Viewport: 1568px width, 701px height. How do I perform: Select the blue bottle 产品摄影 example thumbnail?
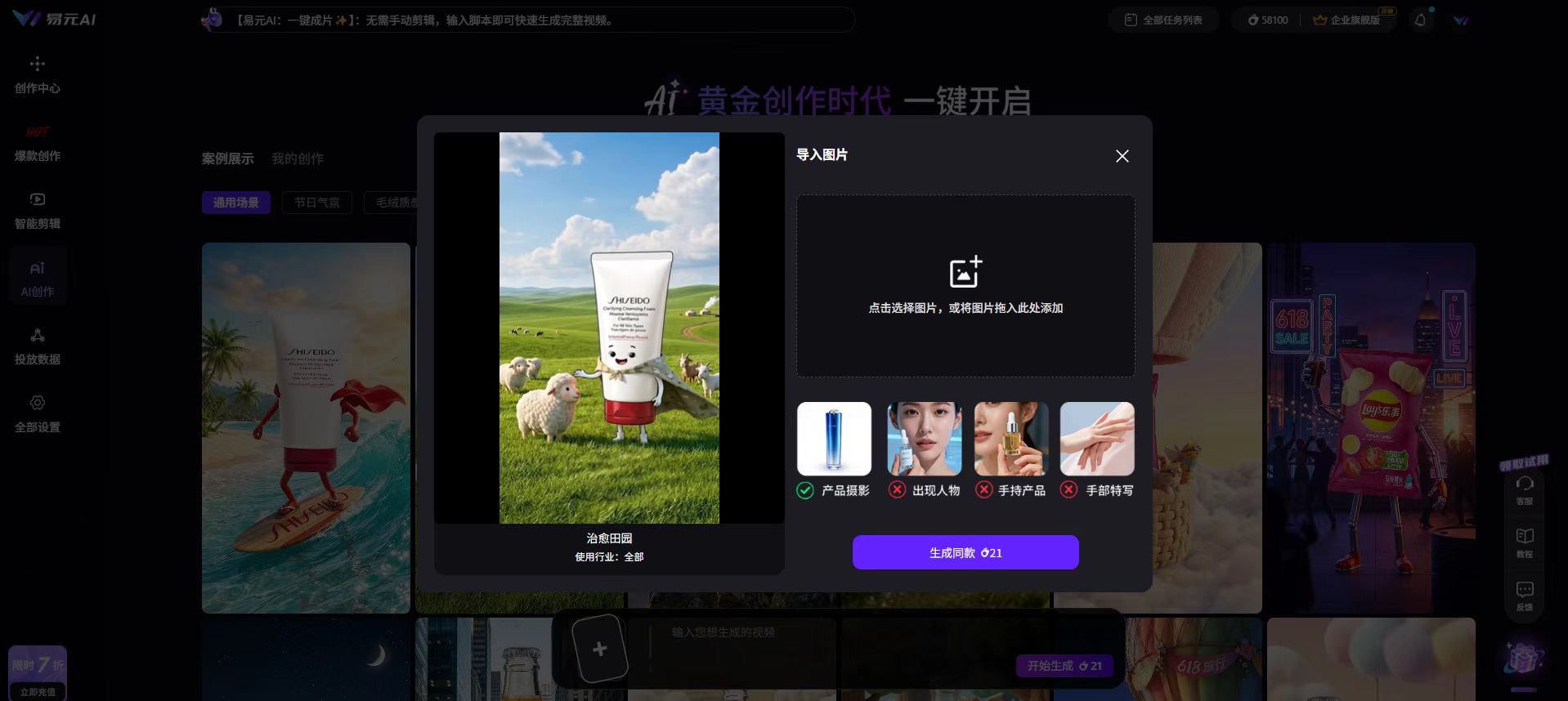tap(834, 439)
